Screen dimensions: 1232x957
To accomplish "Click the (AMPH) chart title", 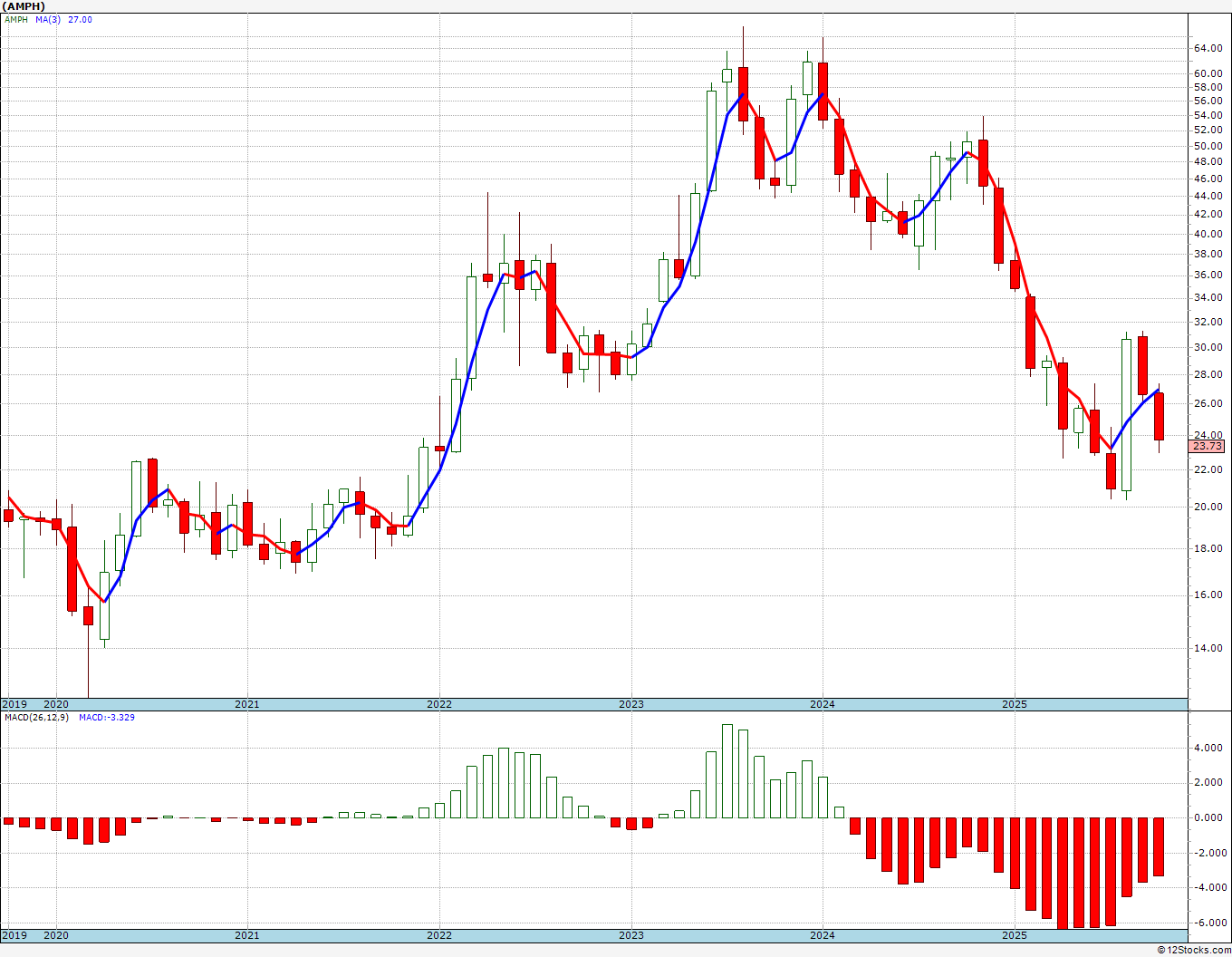I will tap(24, 6).
